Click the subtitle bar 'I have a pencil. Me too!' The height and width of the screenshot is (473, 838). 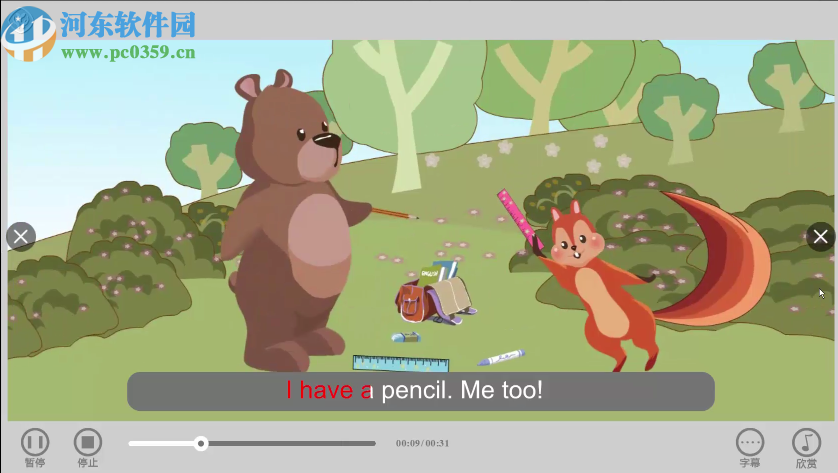click(421, 391)
